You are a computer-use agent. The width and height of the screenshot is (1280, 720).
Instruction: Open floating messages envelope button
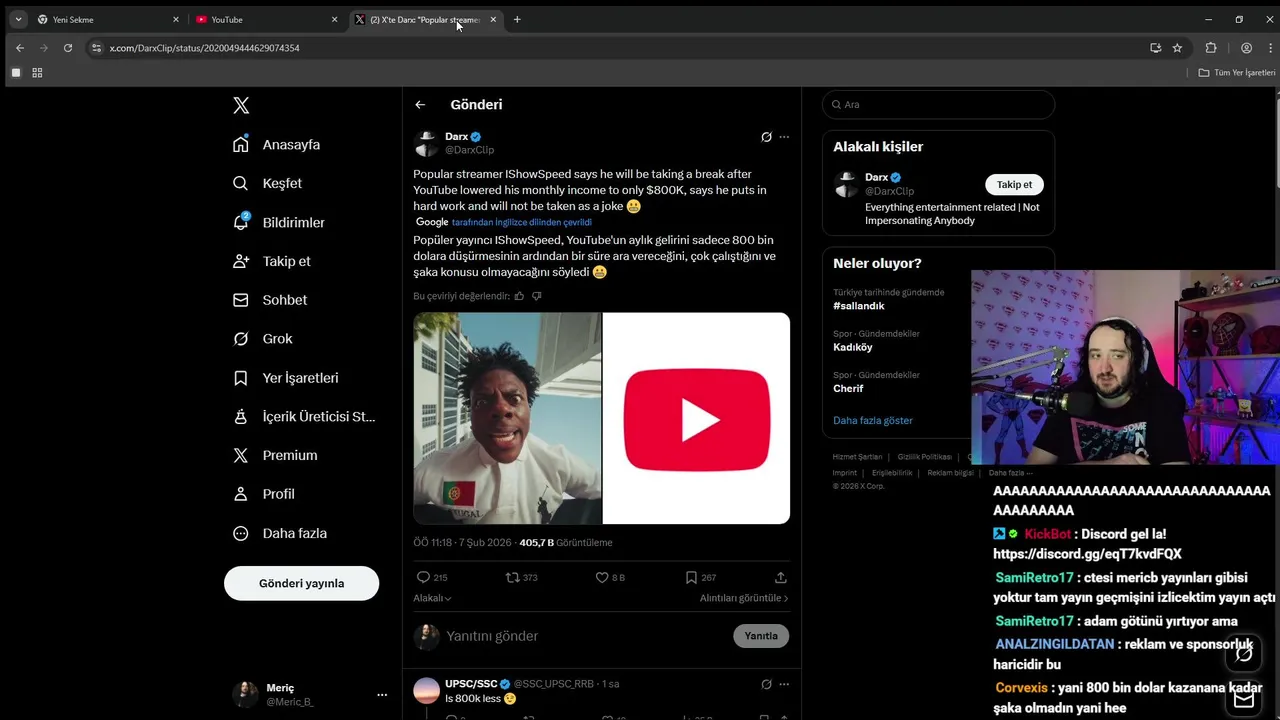click(1244, 699)
